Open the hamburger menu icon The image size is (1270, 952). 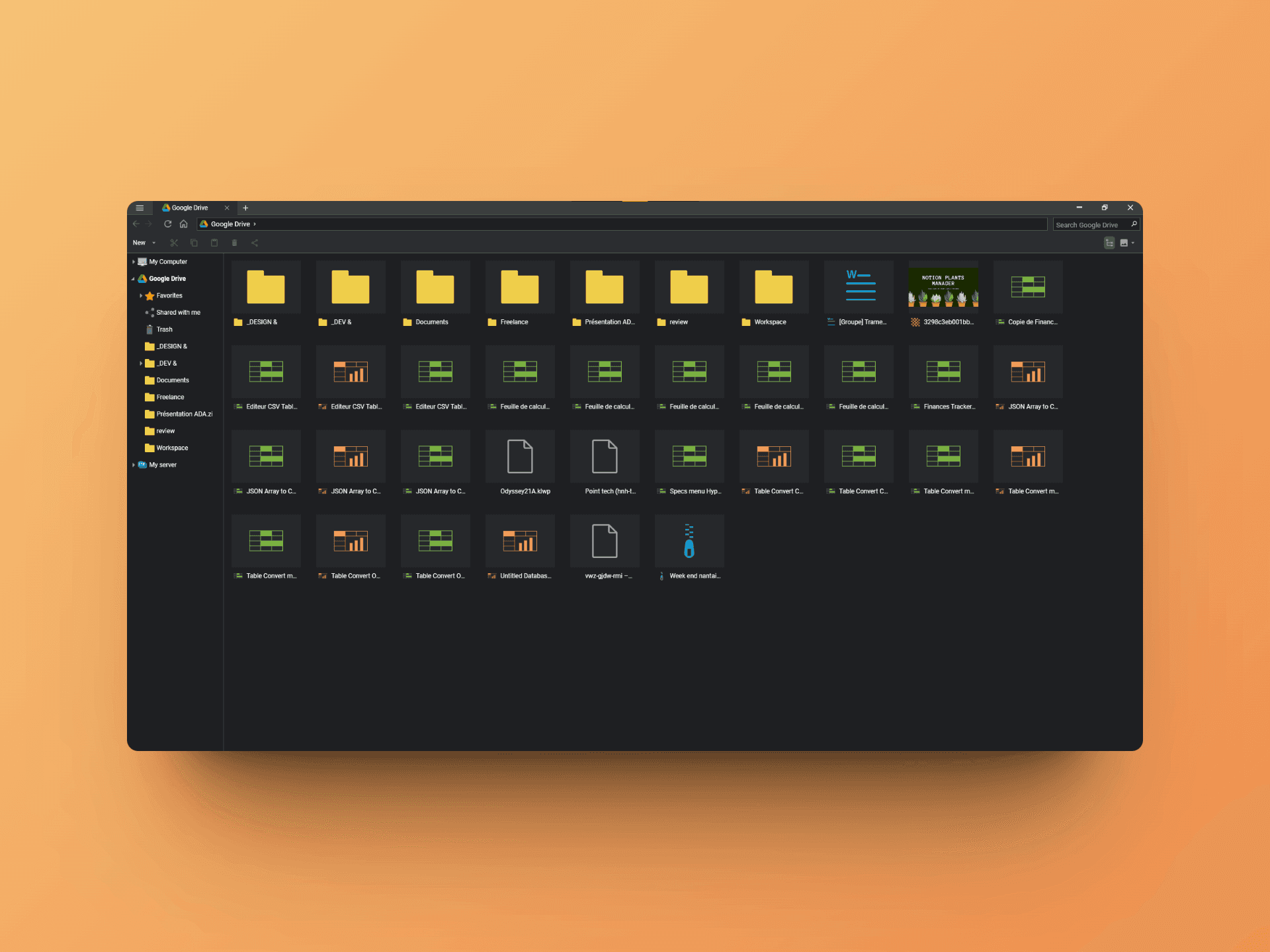[x=140, y=208]
